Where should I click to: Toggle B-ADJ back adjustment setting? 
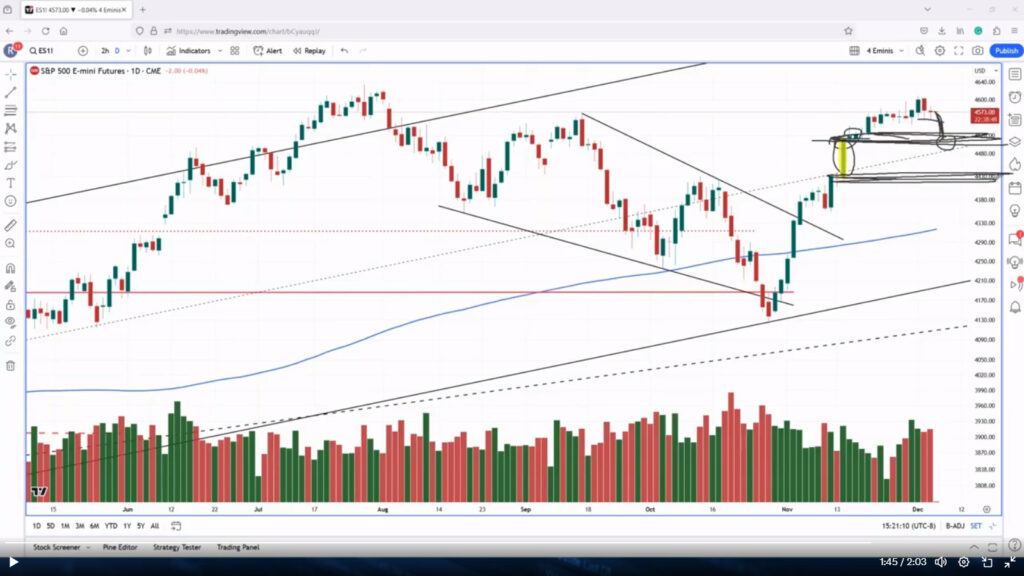tap(955, 526)
